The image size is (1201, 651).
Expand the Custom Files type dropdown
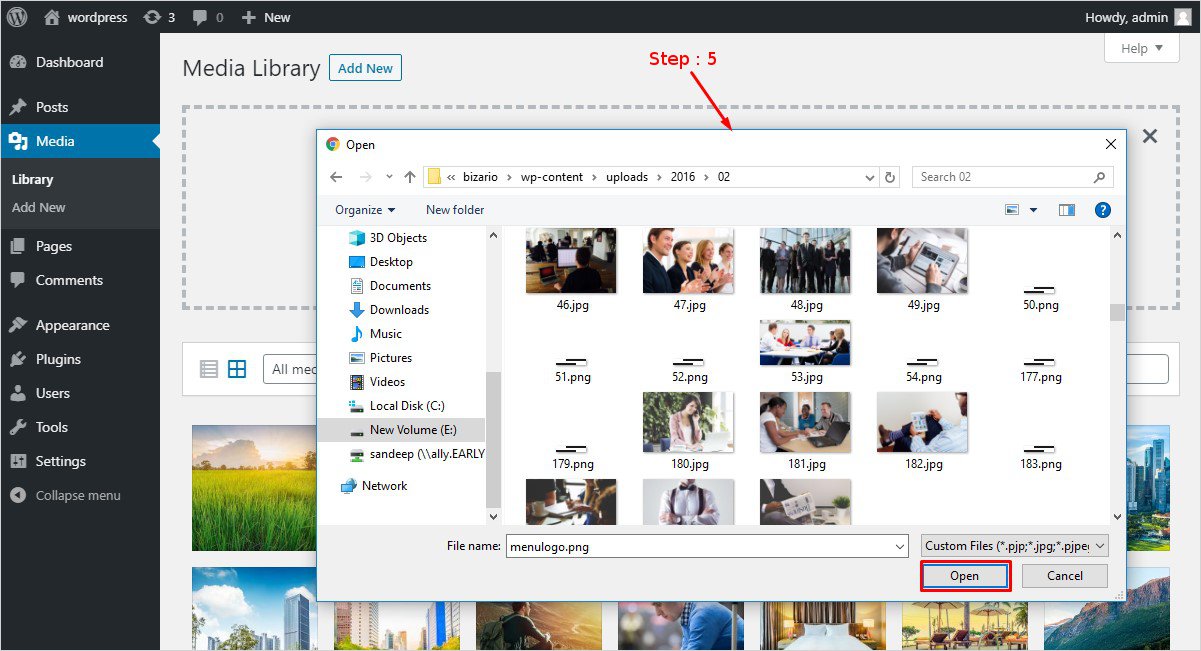click(x=1014, y=546)
